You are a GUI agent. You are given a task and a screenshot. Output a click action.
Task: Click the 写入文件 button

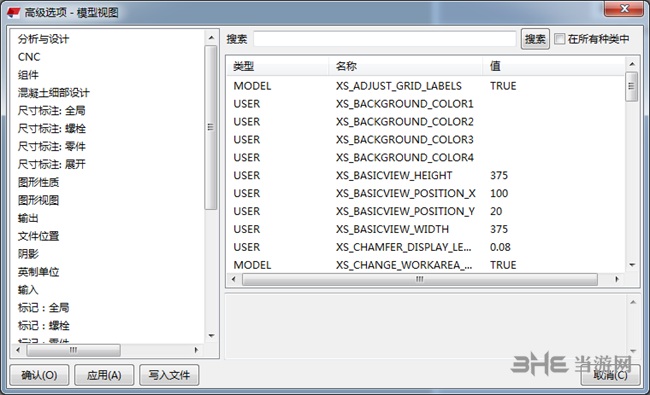coord(169,375)
